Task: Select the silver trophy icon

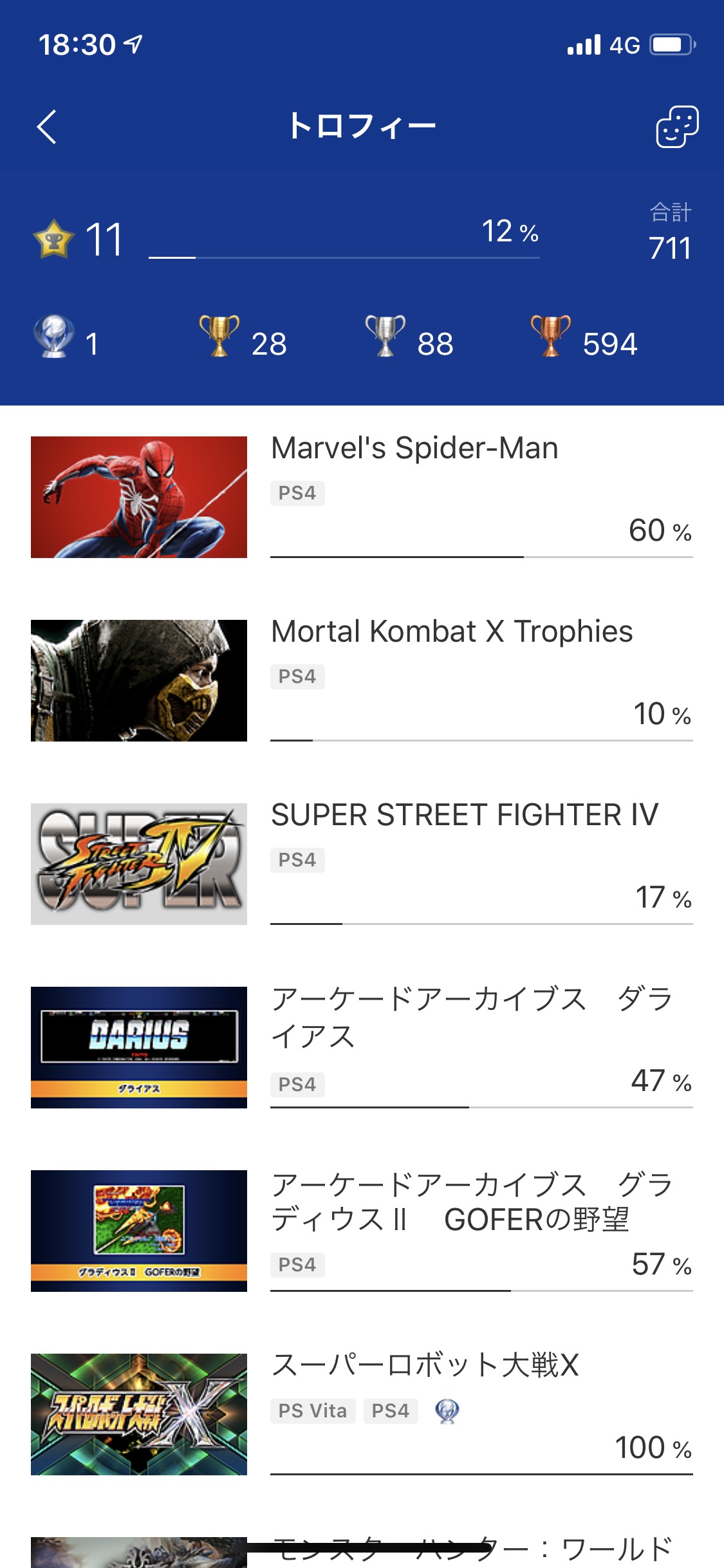Action: pyautogui.click(x=385, y=336)
